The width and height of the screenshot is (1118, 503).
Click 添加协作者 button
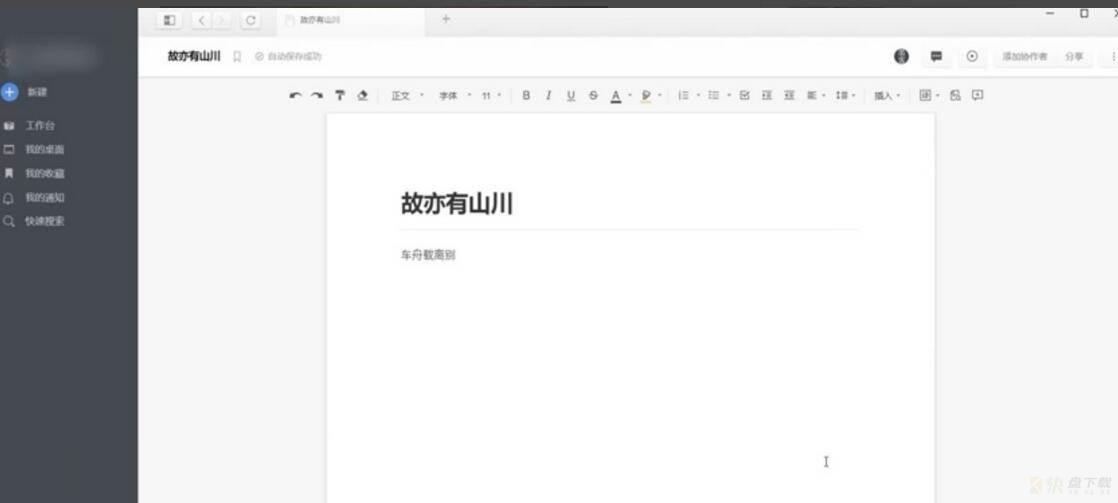click(x=1025, y=56)
